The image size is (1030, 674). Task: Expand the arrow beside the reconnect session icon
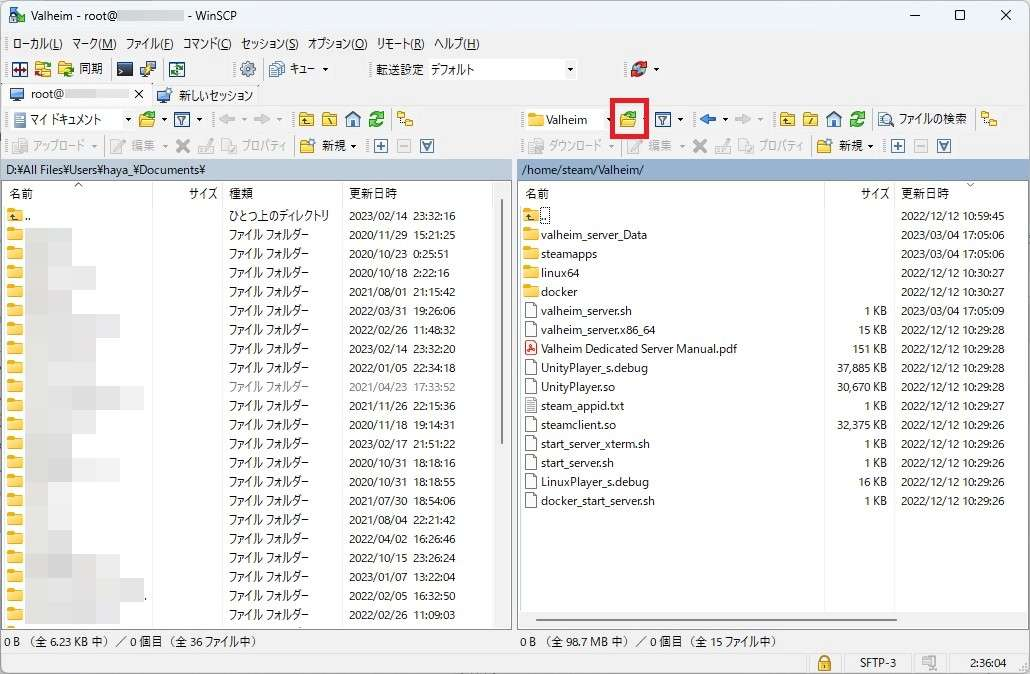(656, 69)
